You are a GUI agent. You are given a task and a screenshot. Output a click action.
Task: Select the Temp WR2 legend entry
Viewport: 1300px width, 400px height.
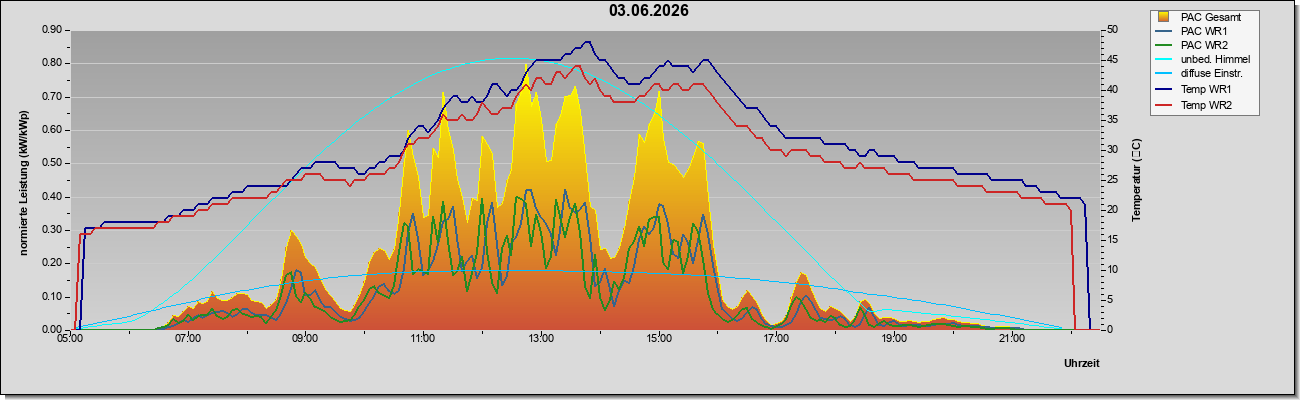(x=1203, y=104)
